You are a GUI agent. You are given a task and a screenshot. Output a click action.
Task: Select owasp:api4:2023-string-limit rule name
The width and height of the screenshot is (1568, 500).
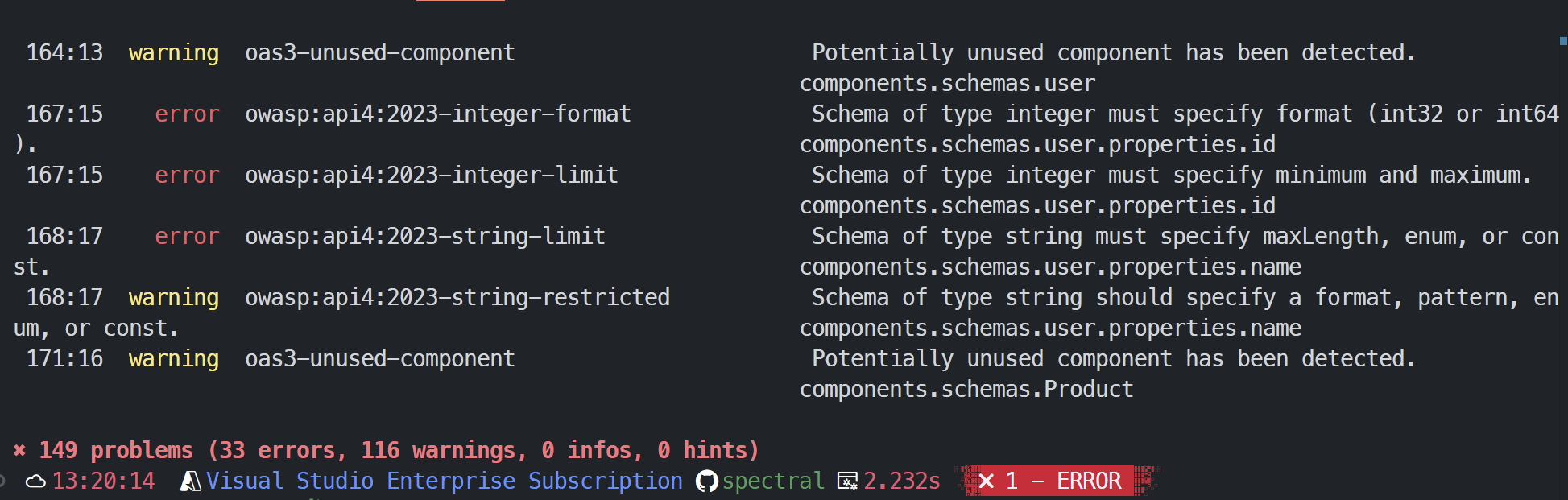pyautogui.click(x=425, y=237)
